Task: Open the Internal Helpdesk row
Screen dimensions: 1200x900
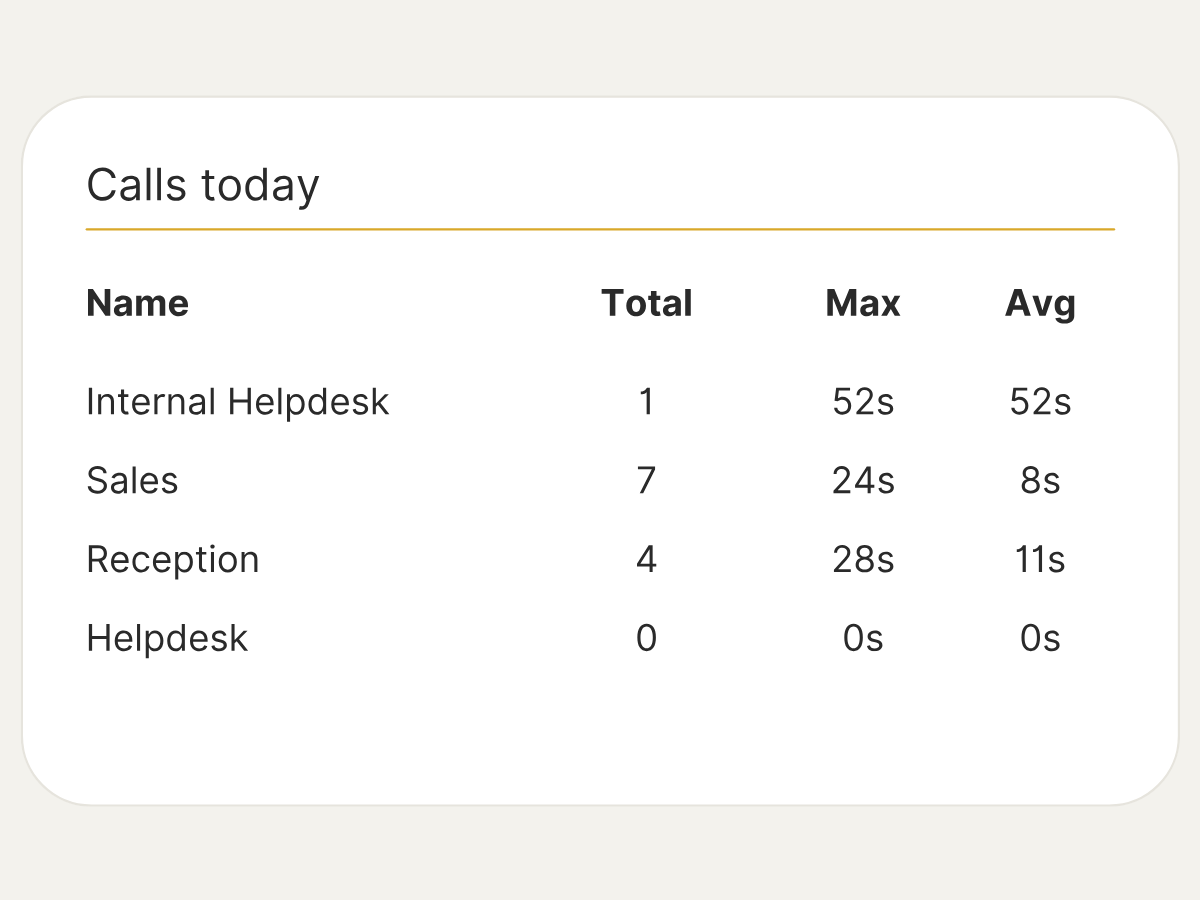Action: pyautogui.click(x=600, y=402)
